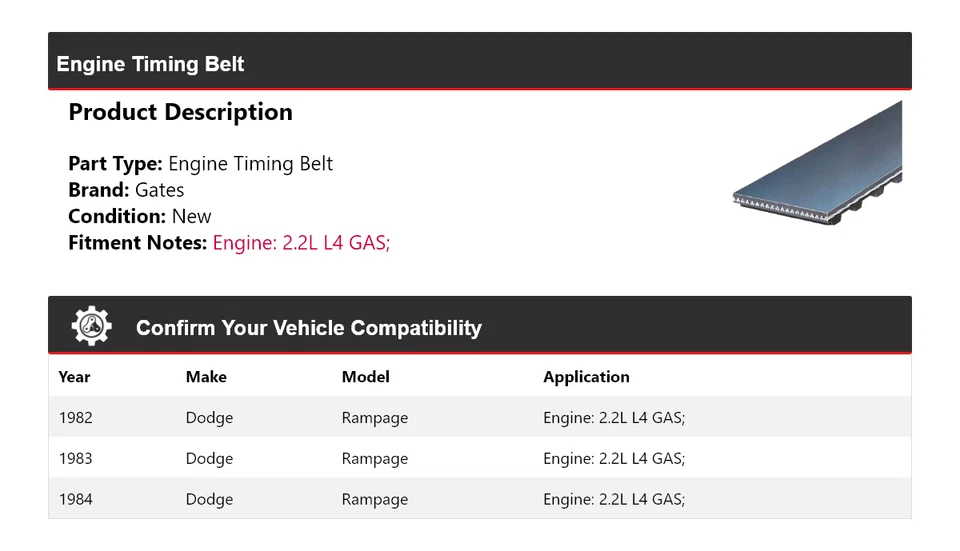Screen dimensions: 960x551
Task: Click the Brand: Gates line
Action: click(x=126, y=190)
